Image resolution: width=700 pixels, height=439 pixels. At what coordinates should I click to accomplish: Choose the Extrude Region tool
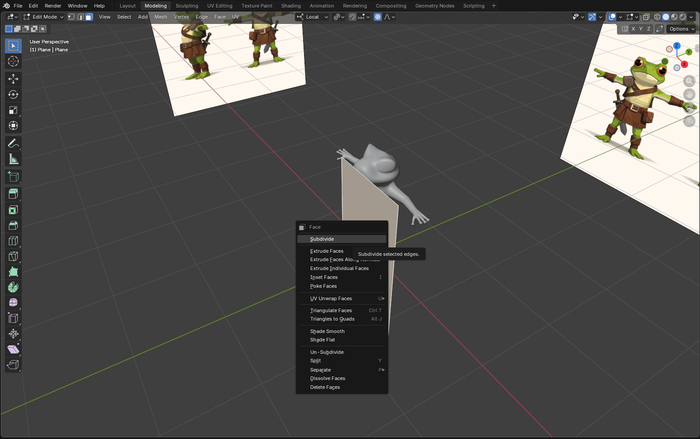[13, 193]
